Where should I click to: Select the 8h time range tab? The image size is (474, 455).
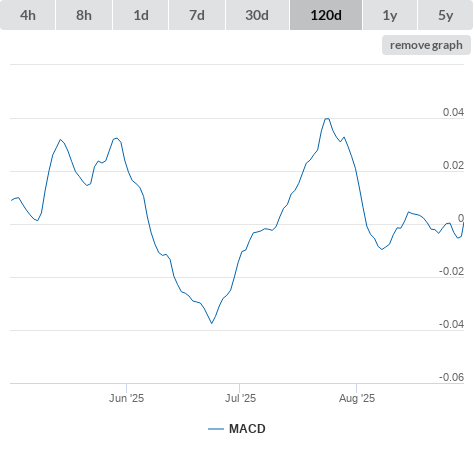pos(84,15)
